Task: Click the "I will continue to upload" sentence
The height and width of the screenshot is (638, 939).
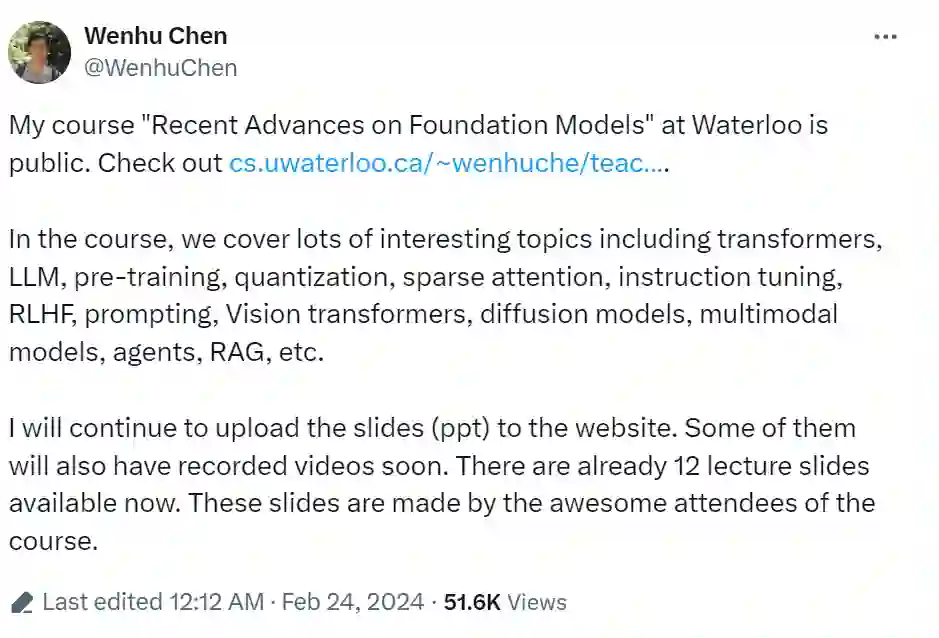Action: [140, 428]
